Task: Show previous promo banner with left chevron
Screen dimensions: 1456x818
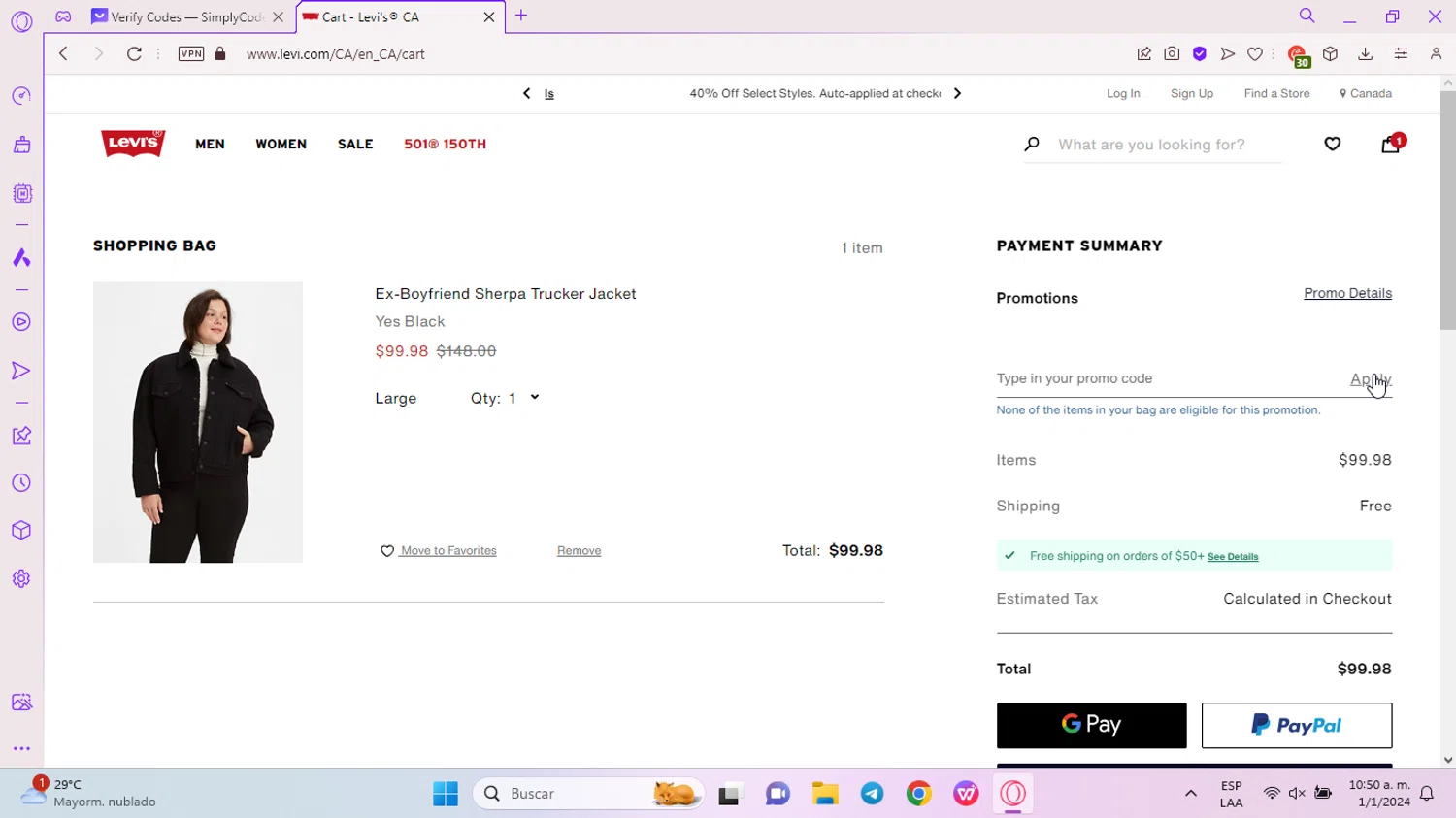Action: point(526,93)
